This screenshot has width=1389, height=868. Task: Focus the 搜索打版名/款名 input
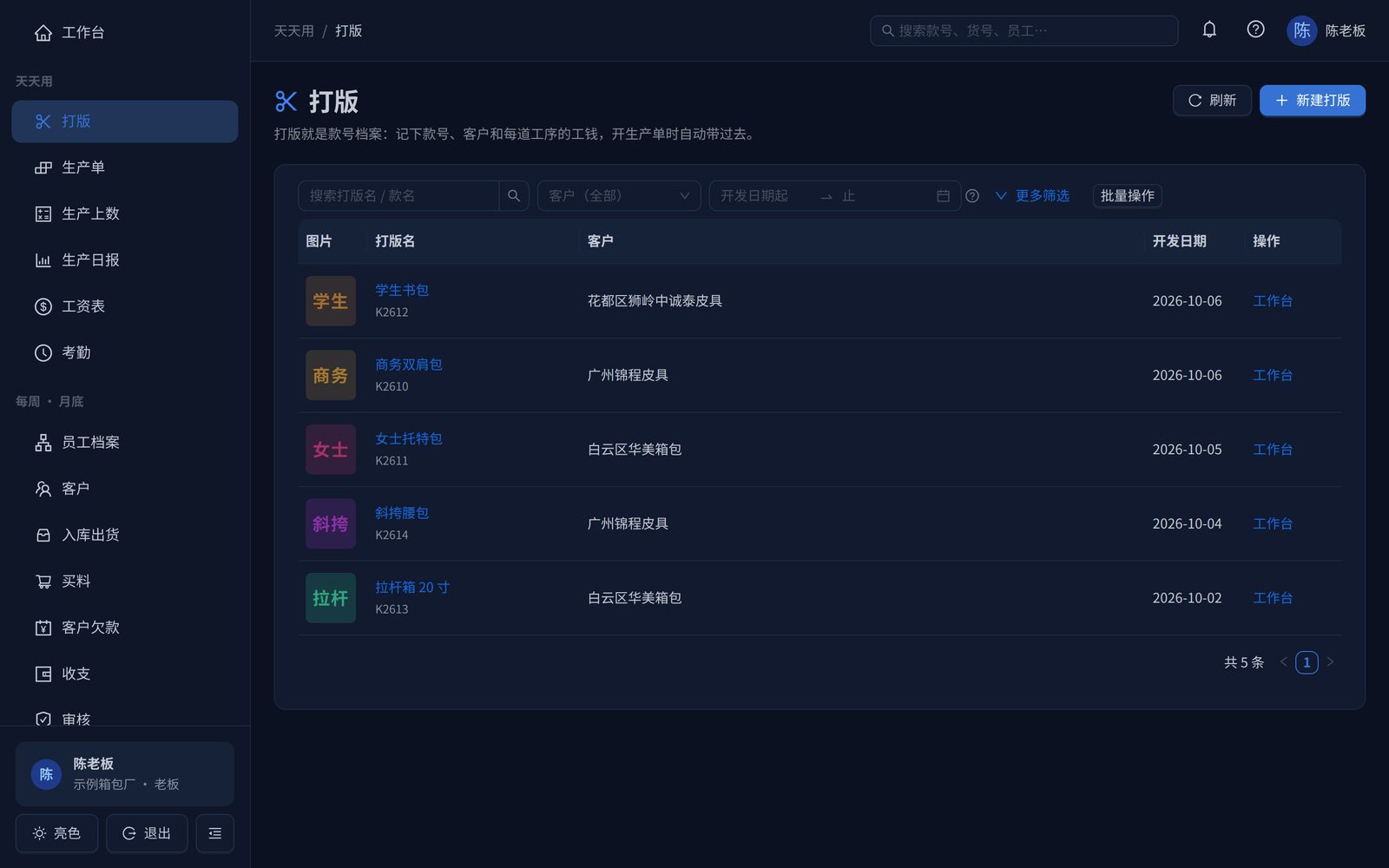pyautogui.click(x=398, y=196)
